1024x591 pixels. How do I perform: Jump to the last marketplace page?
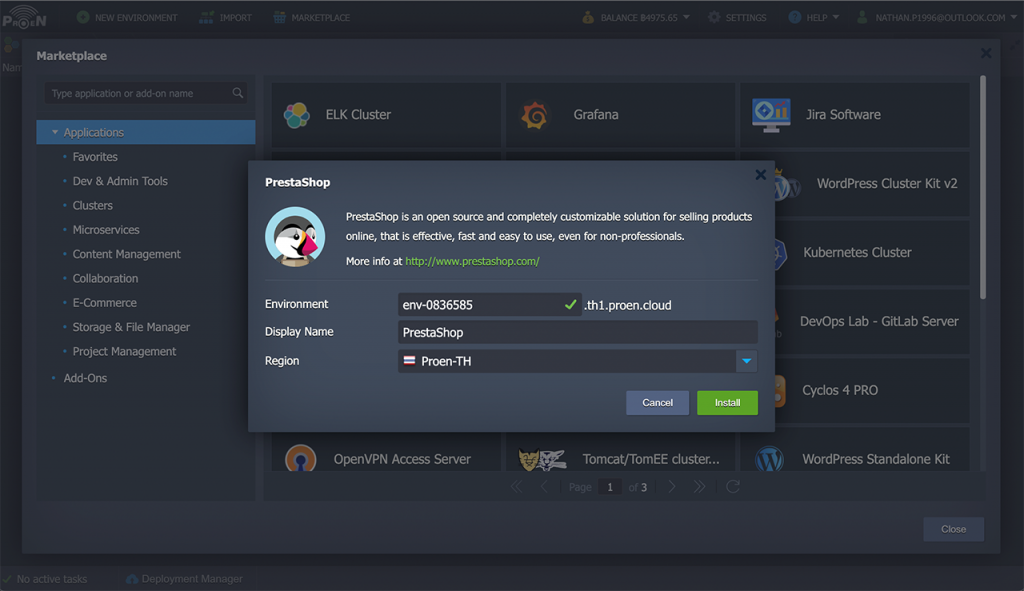coord(699,487)
